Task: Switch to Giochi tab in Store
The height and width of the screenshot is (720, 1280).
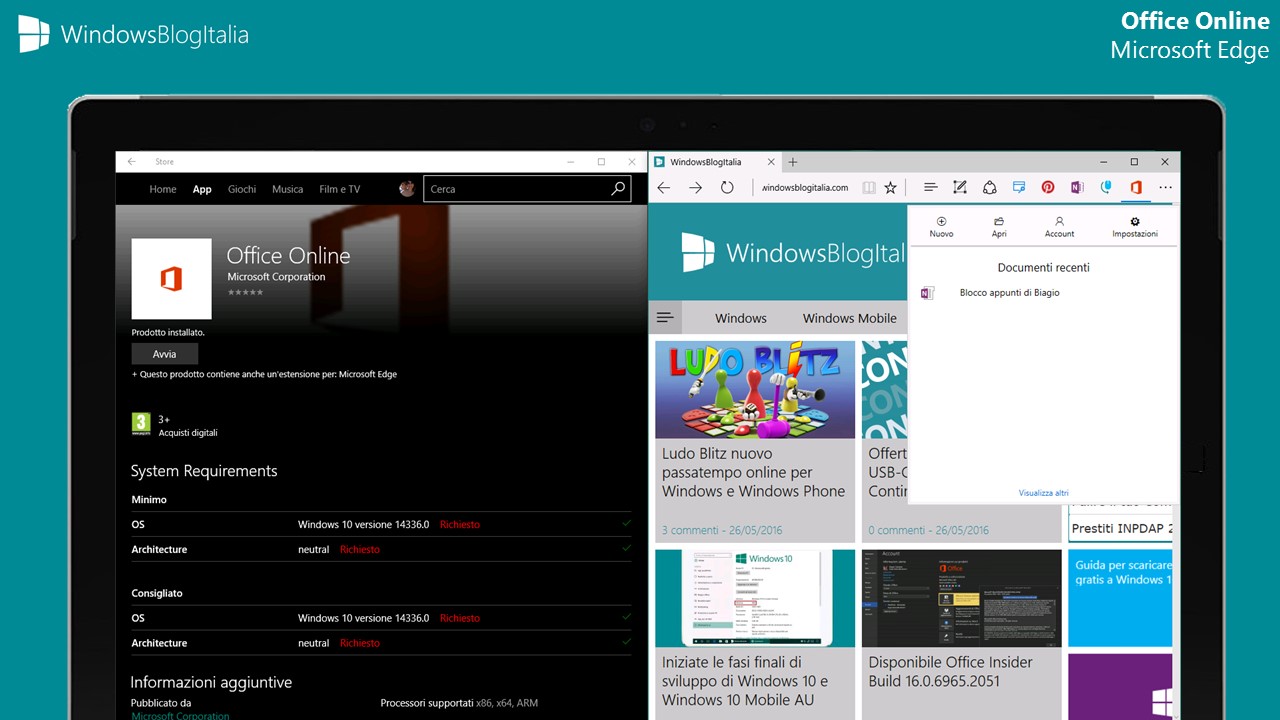Action: click(242, 189)
